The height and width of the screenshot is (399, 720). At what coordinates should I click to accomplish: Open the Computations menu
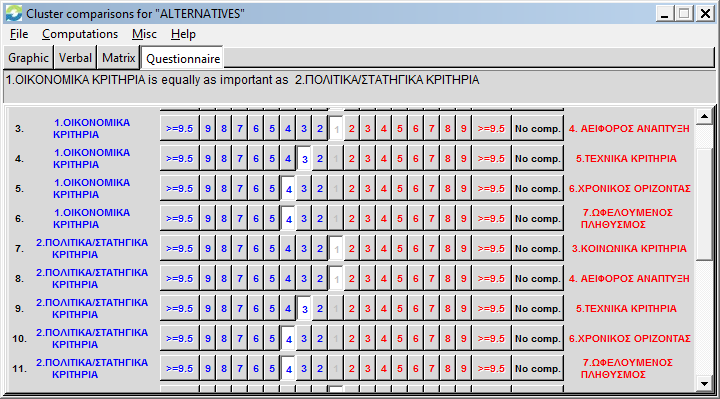(x=80, y=34)
